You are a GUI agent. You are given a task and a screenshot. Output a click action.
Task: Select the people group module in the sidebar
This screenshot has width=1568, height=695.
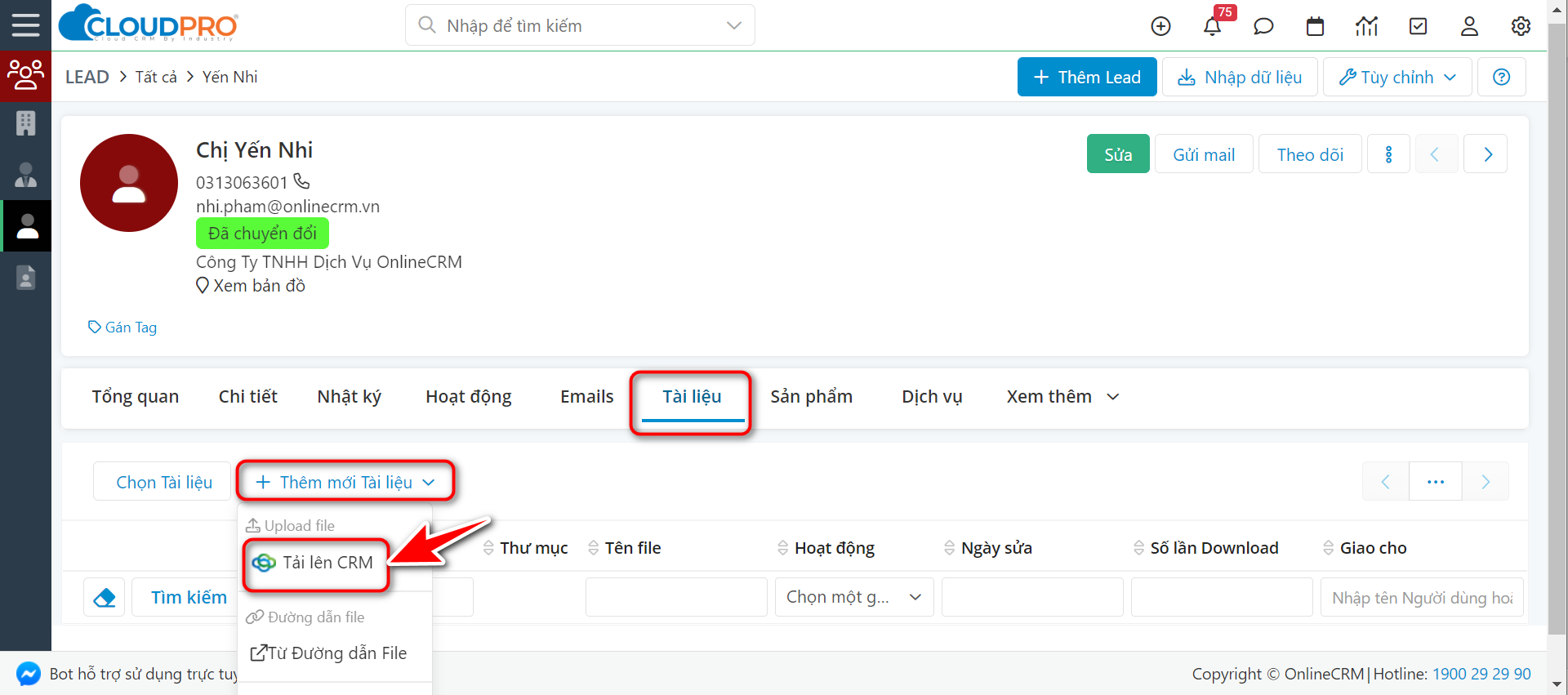(25, 75)
